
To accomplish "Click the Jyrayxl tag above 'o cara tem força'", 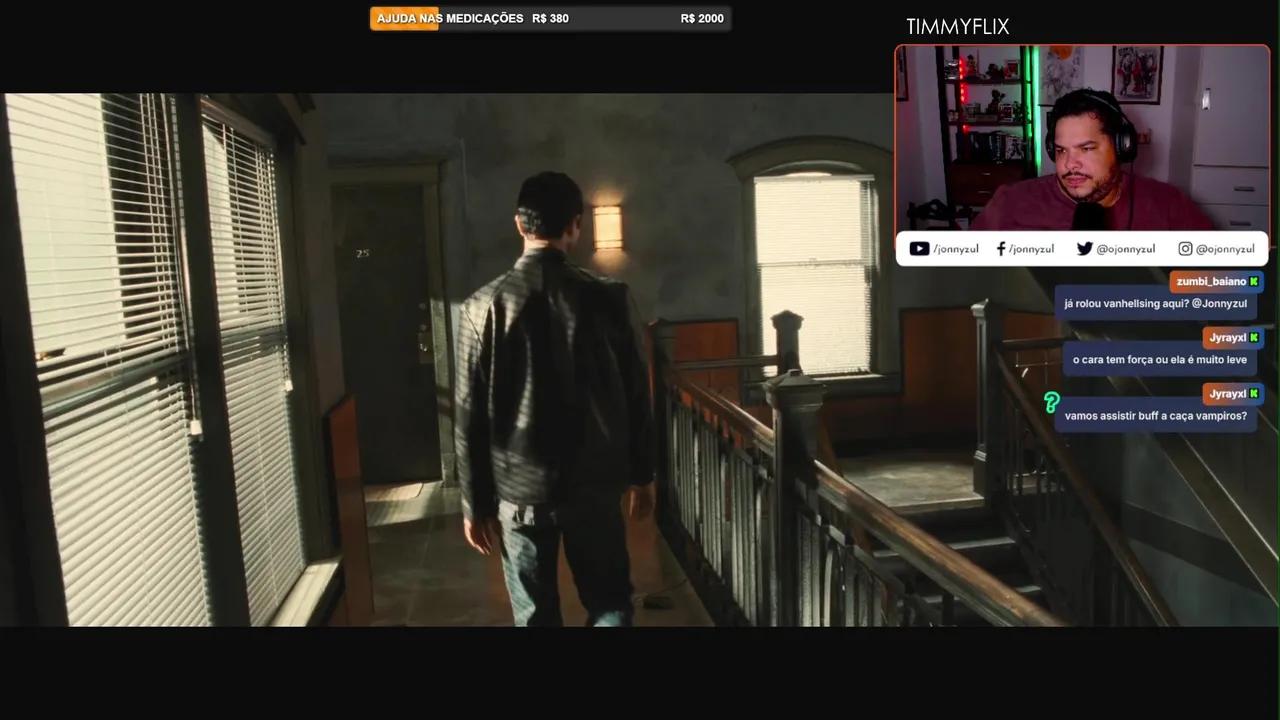I will pyautogui.click(x=1233, y=338).
